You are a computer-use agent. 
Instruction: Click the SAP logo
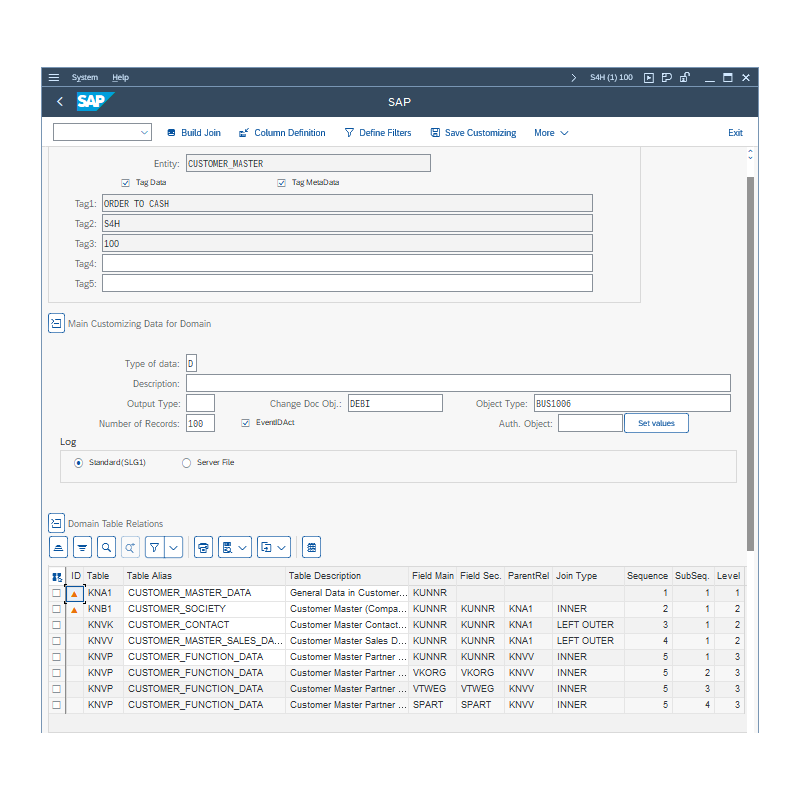click(95, 101)
